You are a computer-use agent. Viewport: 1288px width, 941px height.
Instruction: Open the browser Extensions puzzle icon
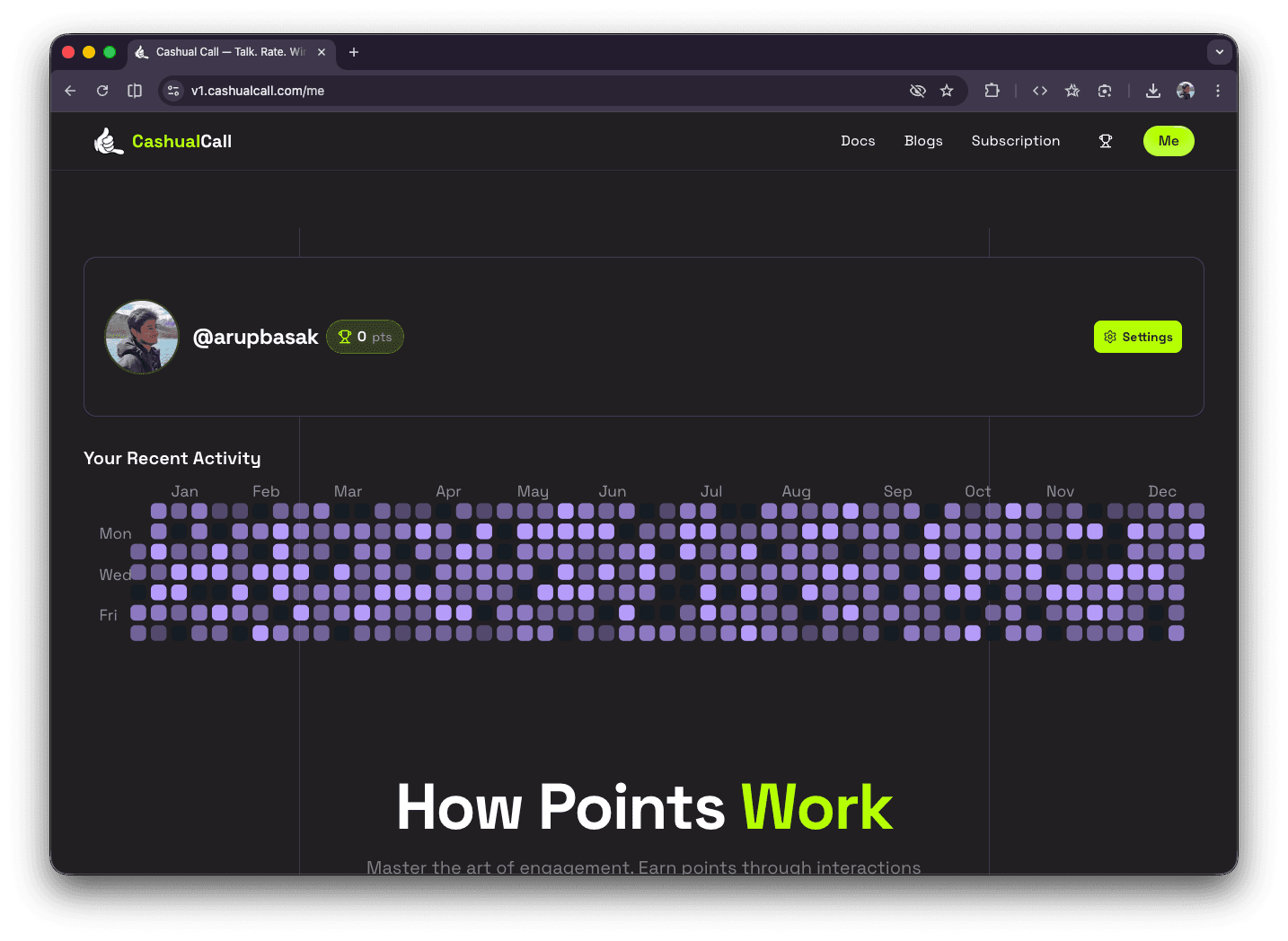tap(992, 91)
